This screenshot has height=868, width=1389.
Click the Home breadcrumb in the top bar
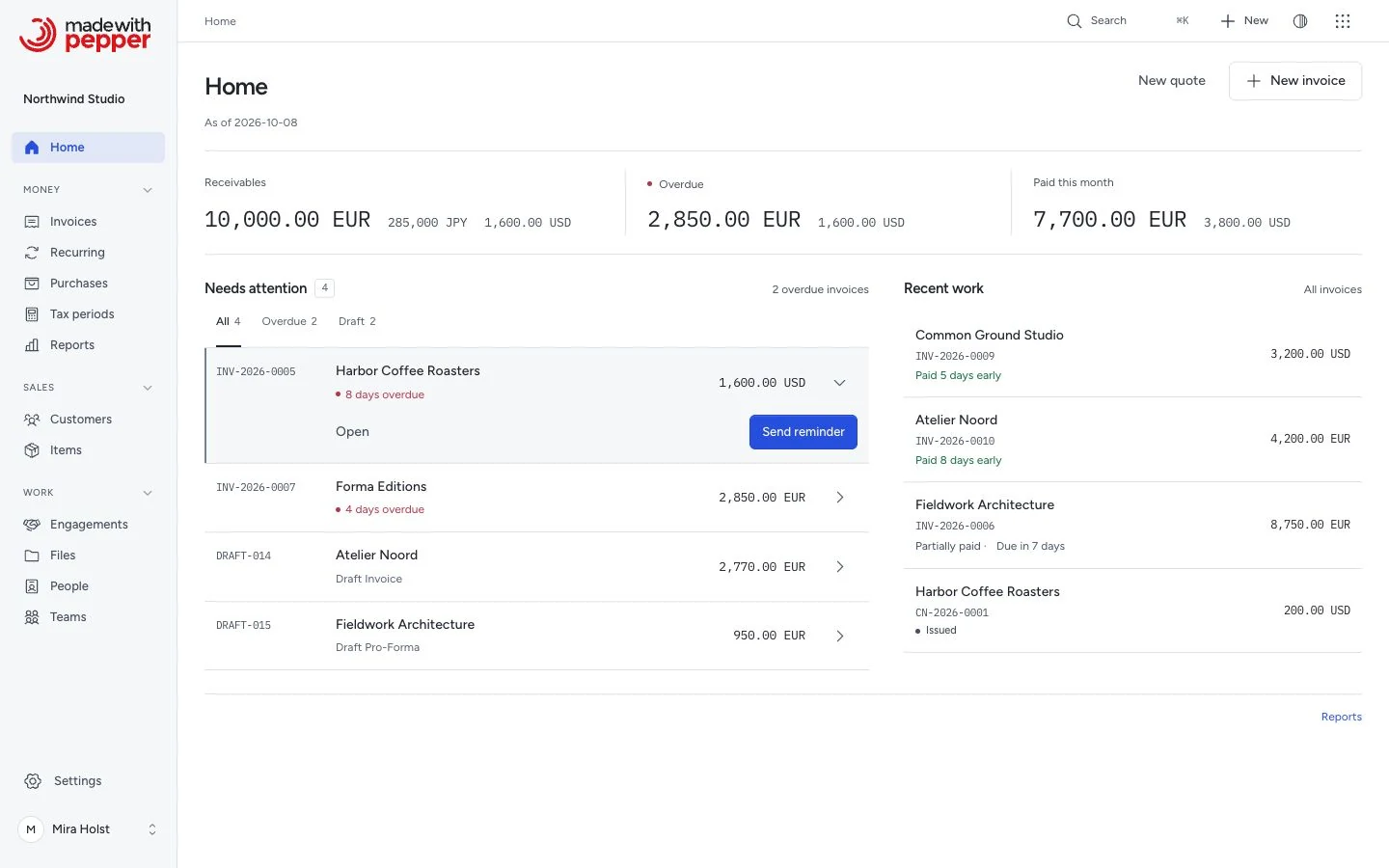pyautogui.click(x=220, y=21)
